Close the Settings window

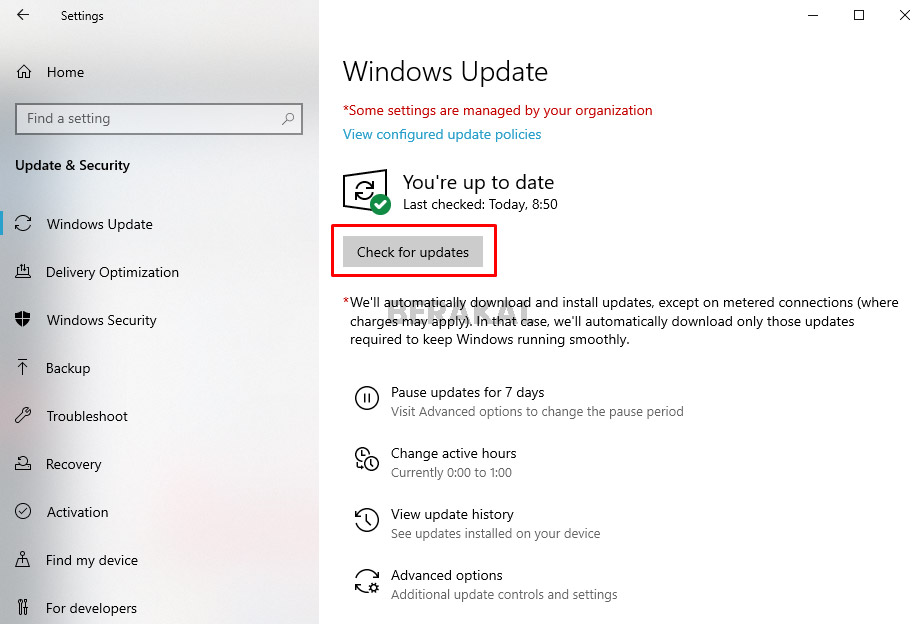pos(904,15)
